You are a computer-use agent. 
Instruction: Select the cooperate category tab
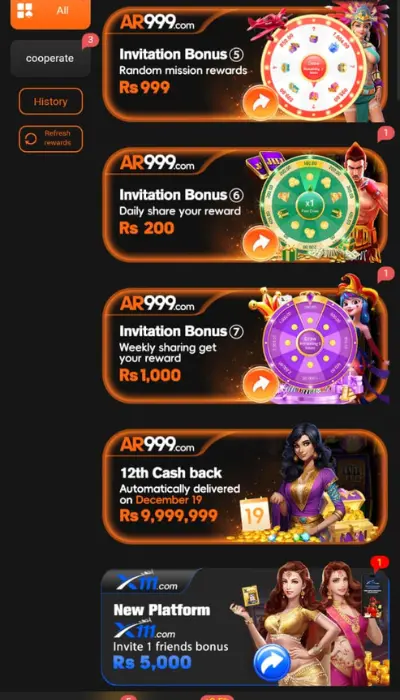pos(50,58)
